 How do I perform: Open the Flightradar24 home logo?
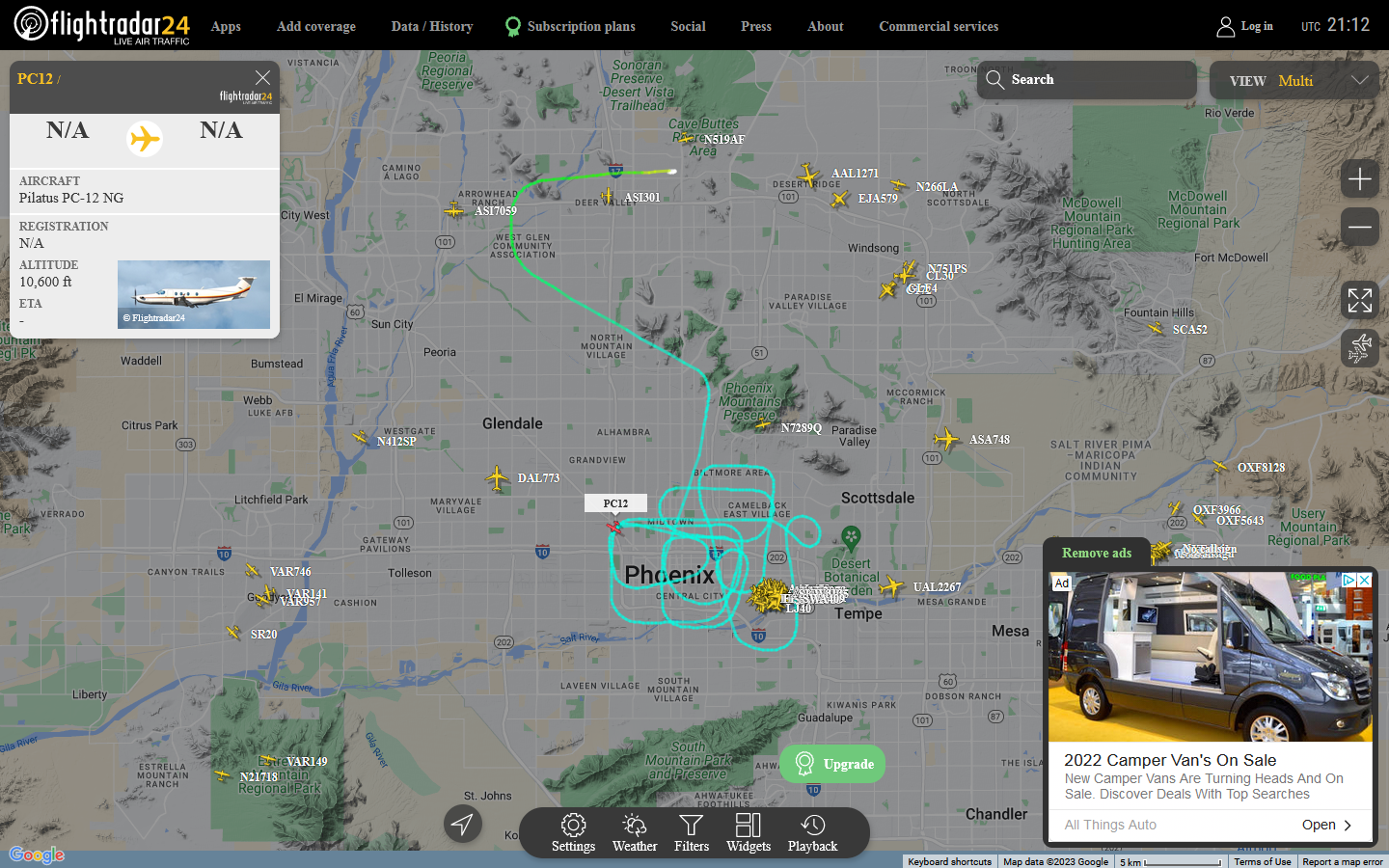click(x=101, y=25)
